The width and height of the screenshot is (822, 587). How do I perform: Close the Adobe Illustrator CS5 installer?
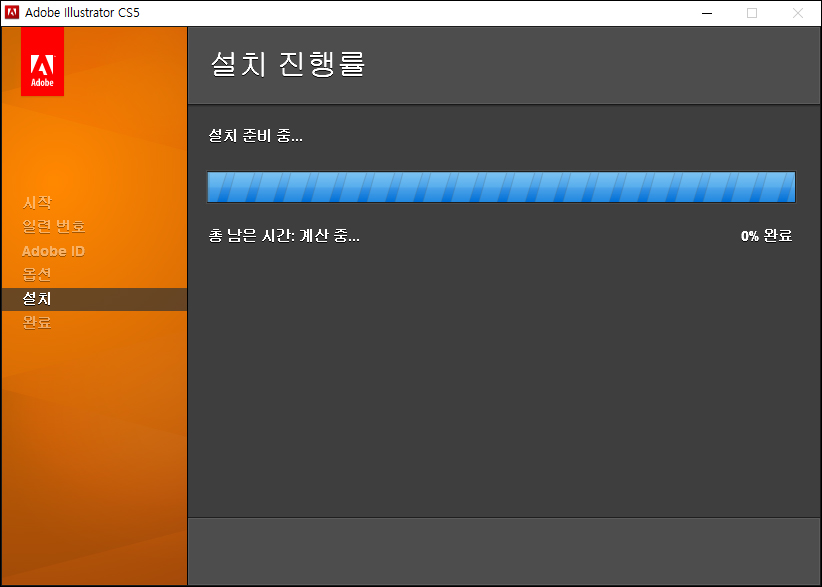coord(797,13)
